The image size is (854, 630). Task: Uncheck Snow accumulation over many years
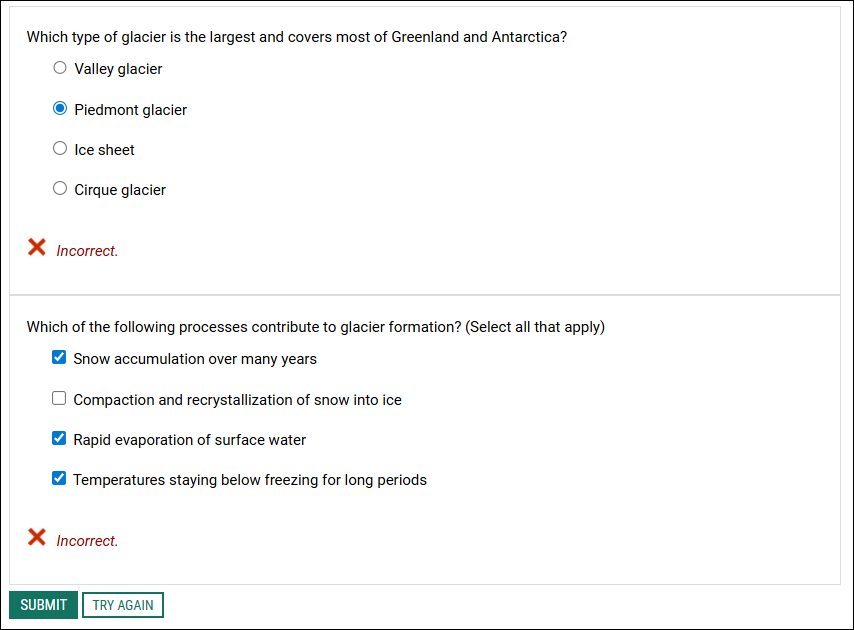(x=58, y=356)
